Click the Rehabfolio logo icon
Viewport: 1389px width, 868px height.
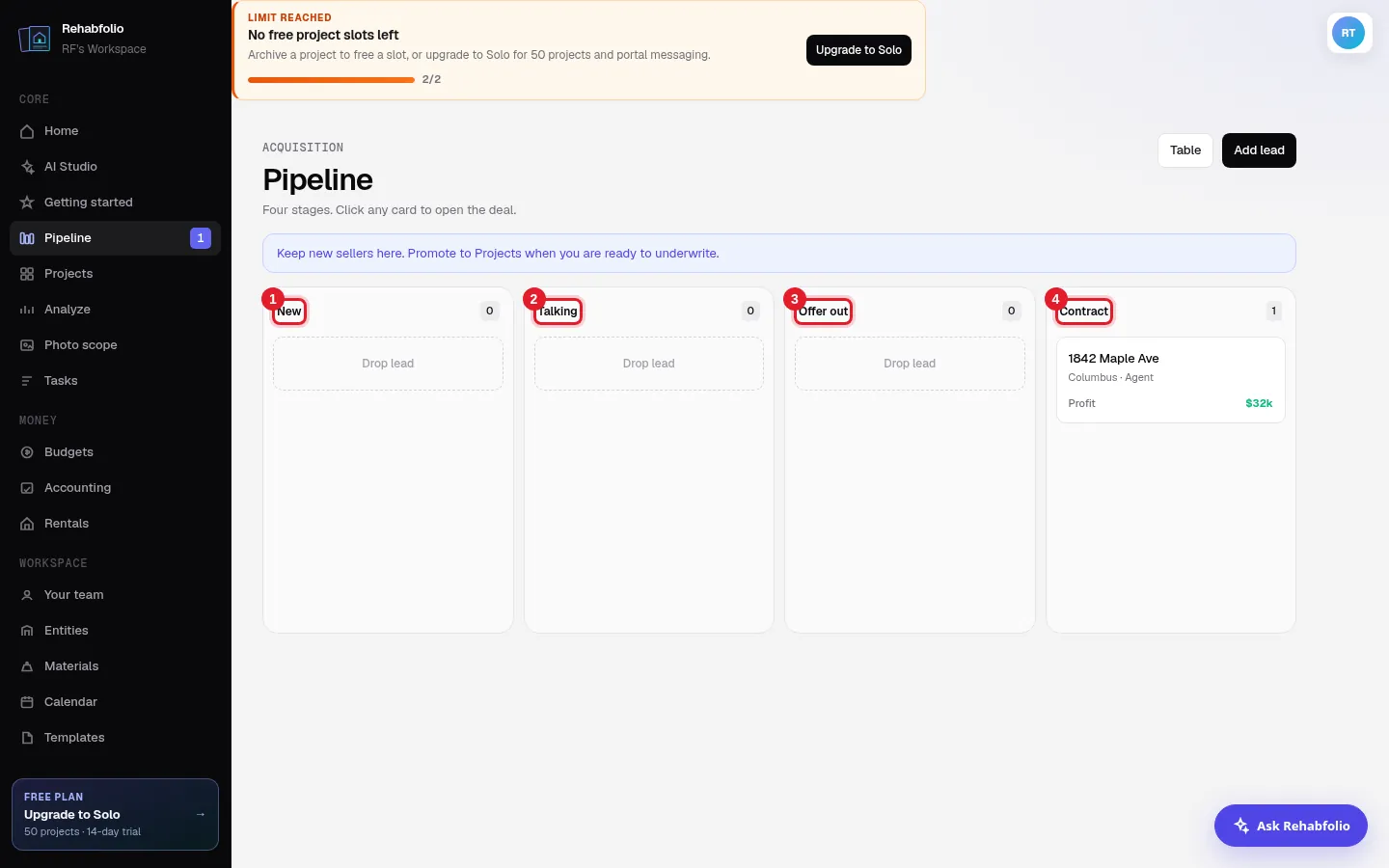35,39
